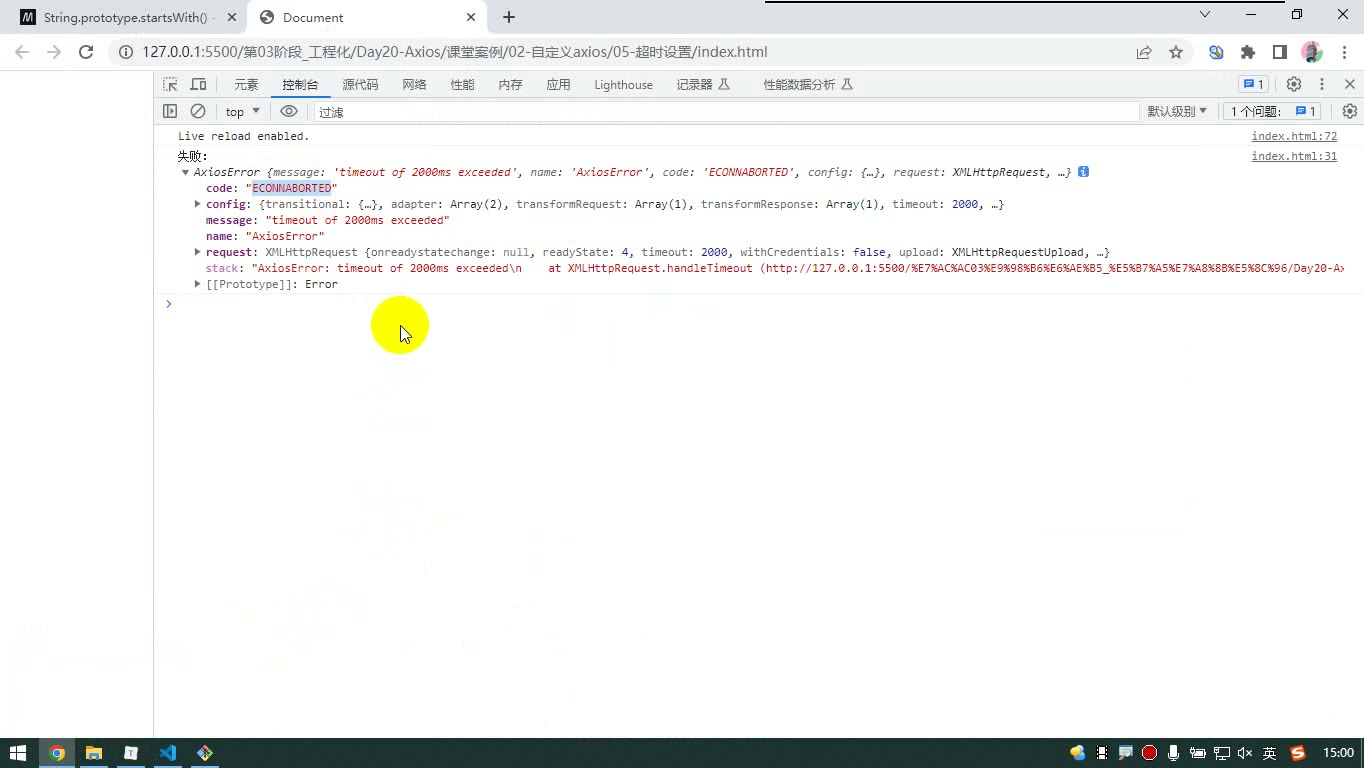Switch to the 性能 tab
The image size is (1364, 768).
[462, 85]
